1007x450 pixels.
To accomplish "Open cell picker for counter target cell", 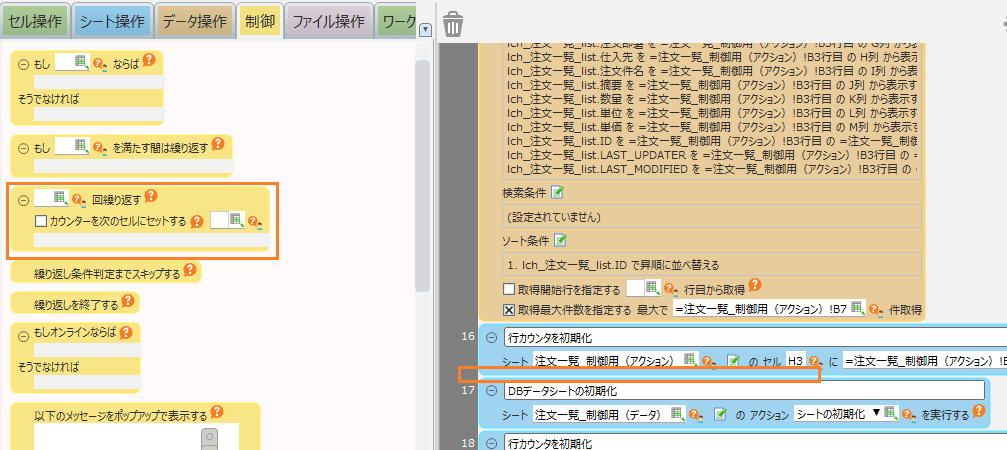I will click(x=237, y=220).
